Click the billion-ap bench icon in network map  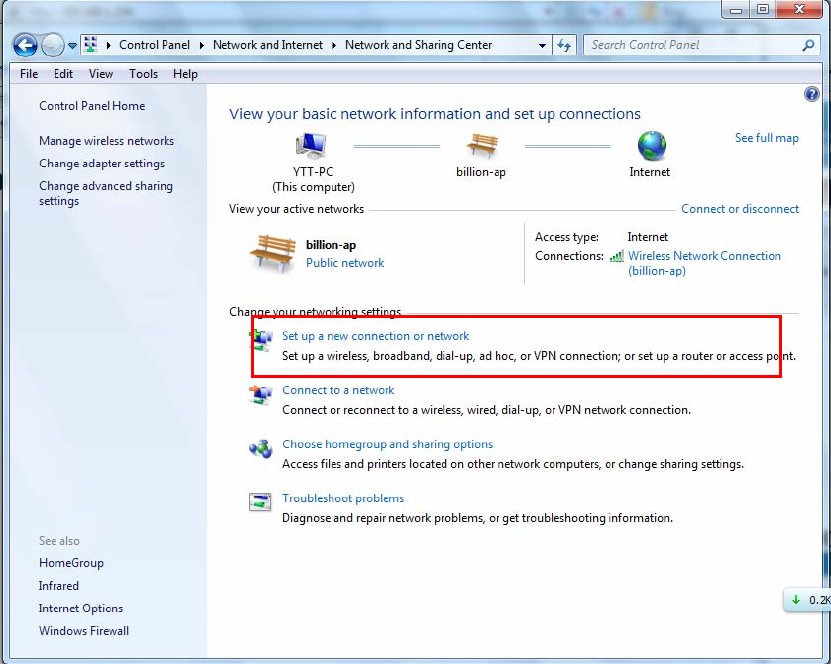point(482,146)
